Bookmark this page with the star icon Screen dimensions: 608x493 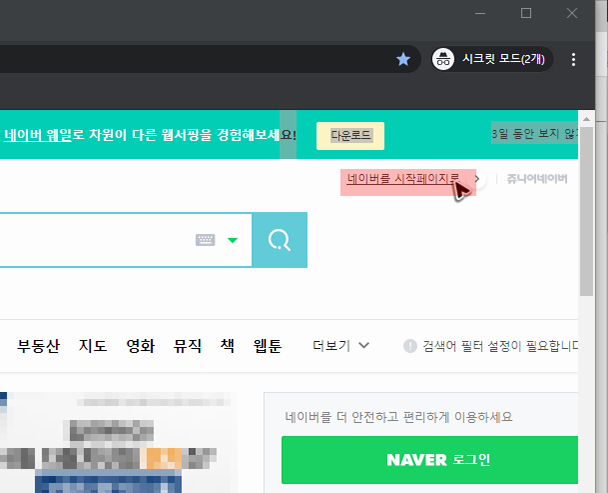point(403,59)
